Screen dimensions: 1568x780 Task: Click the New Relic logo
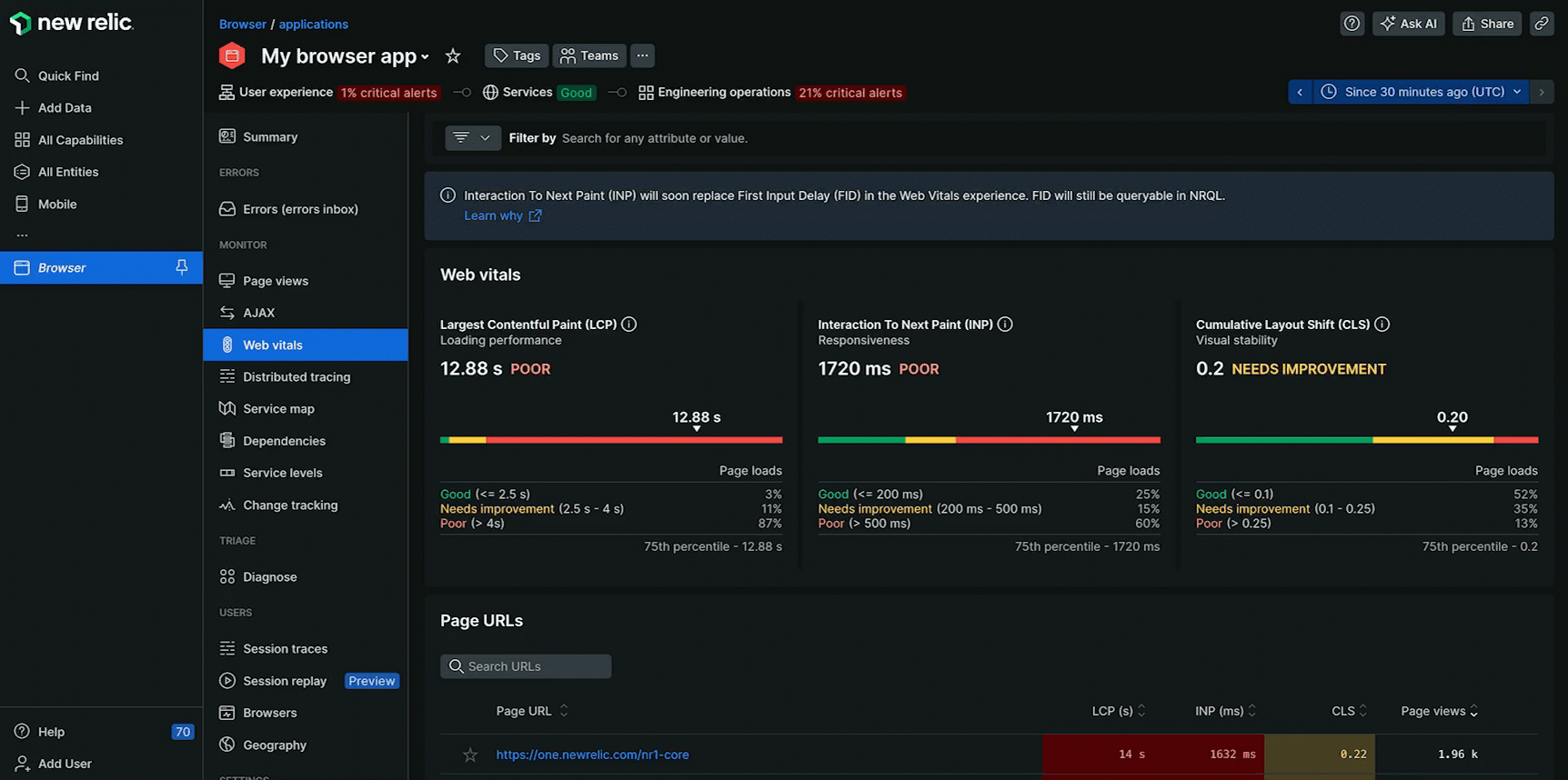(x=72, y=24)
